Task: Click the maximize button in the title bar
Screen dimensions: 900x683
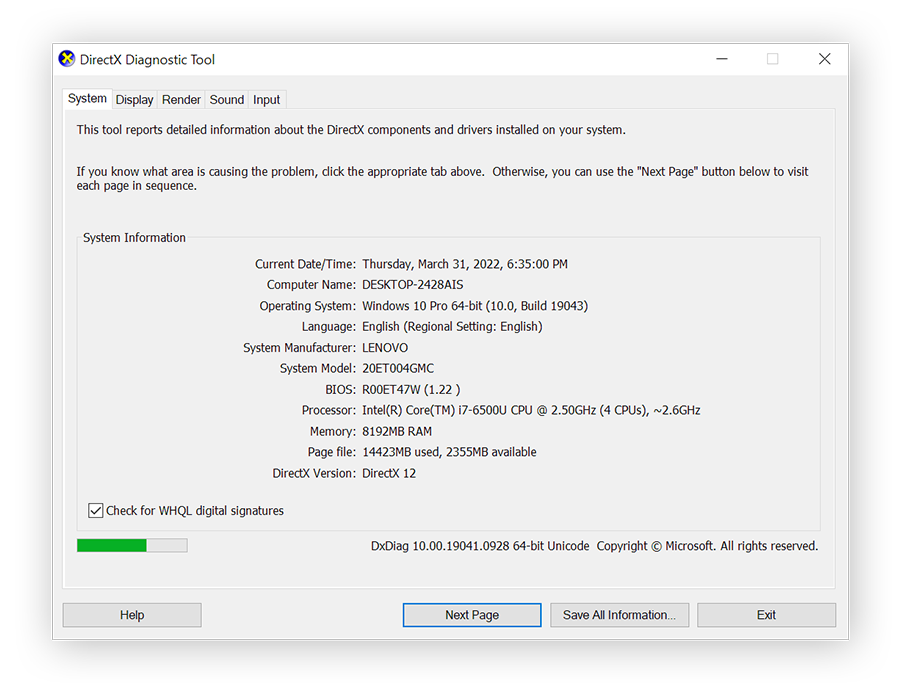Action: tap(772, 59)
